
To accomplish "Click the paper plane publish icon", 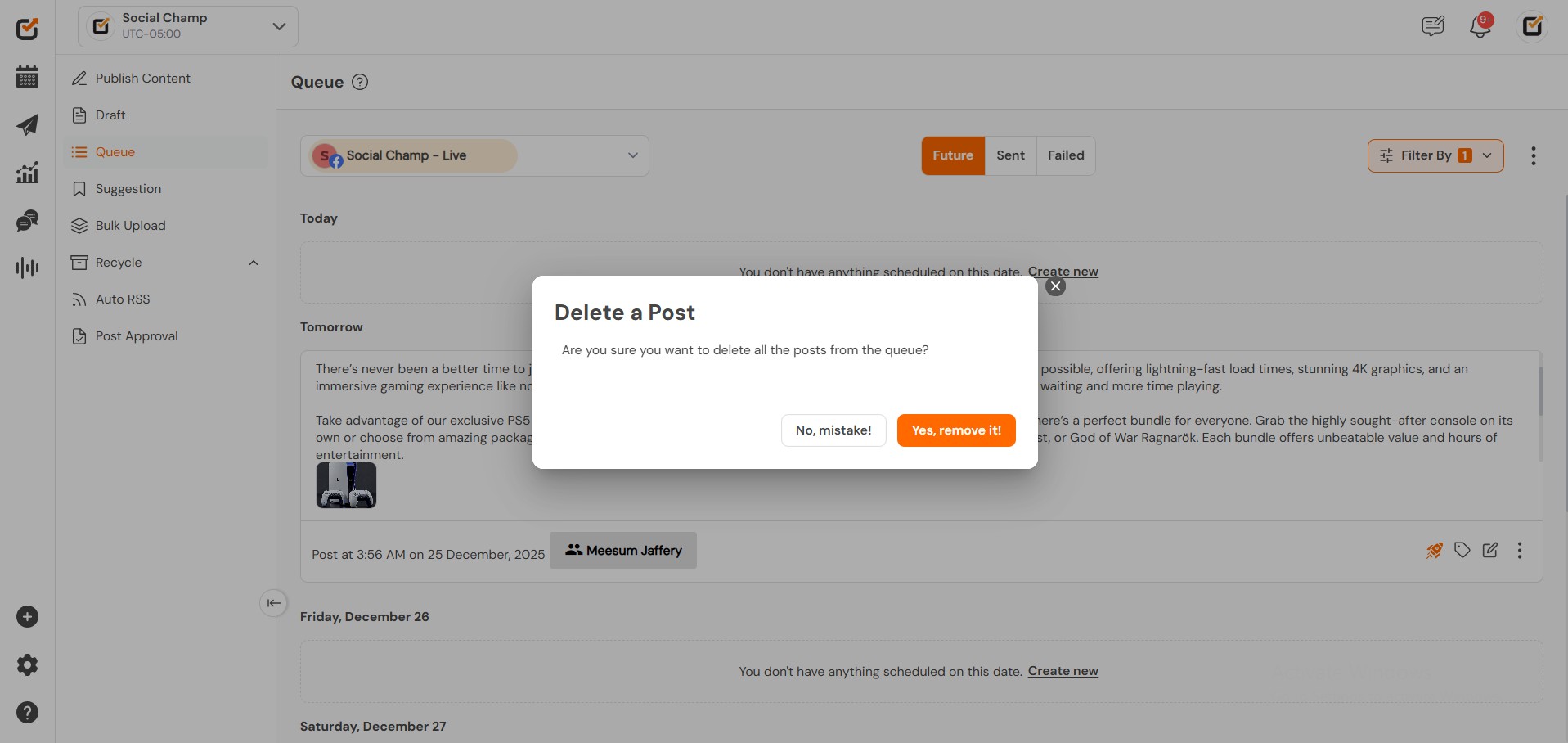I will click(x=27, y=124).
